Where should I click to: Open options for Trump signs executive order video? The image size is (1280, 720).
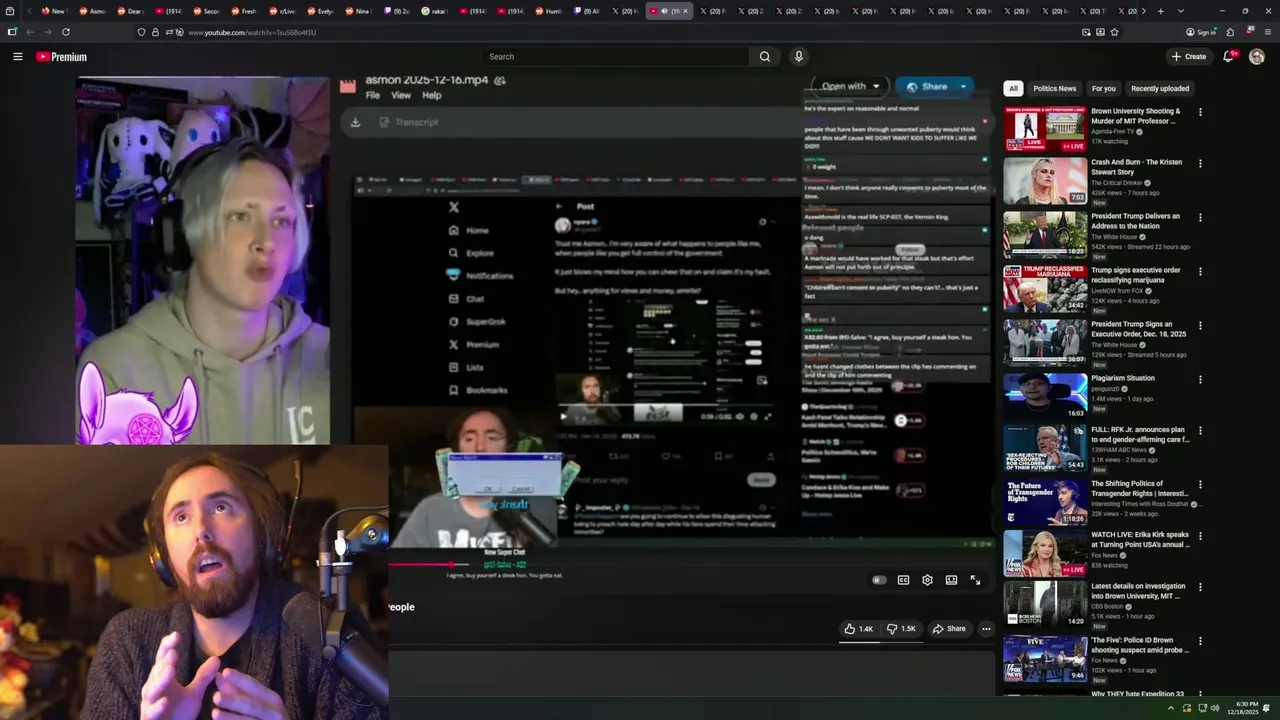click(x=1200, y=271)
